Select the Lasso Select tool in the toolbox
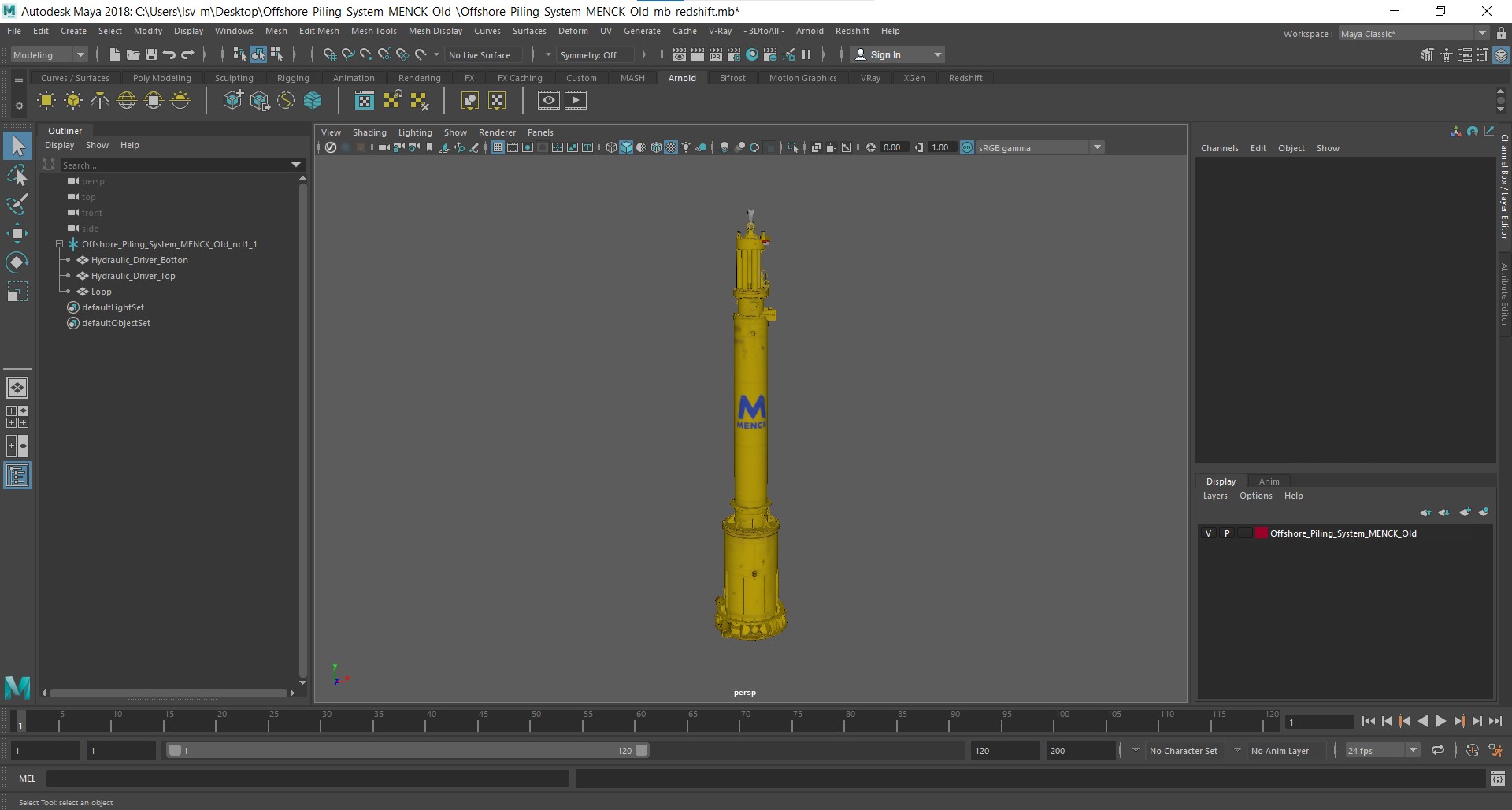 (x=17, y=175)
